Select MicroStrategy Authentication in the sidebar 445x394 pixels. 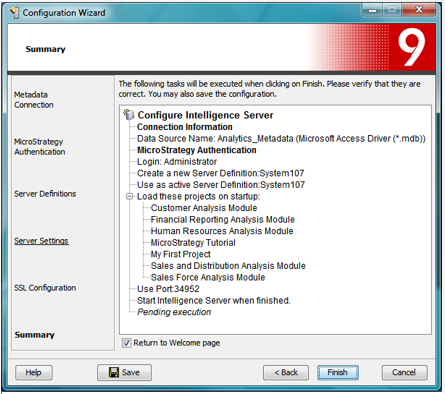click(x=39, y=147)
